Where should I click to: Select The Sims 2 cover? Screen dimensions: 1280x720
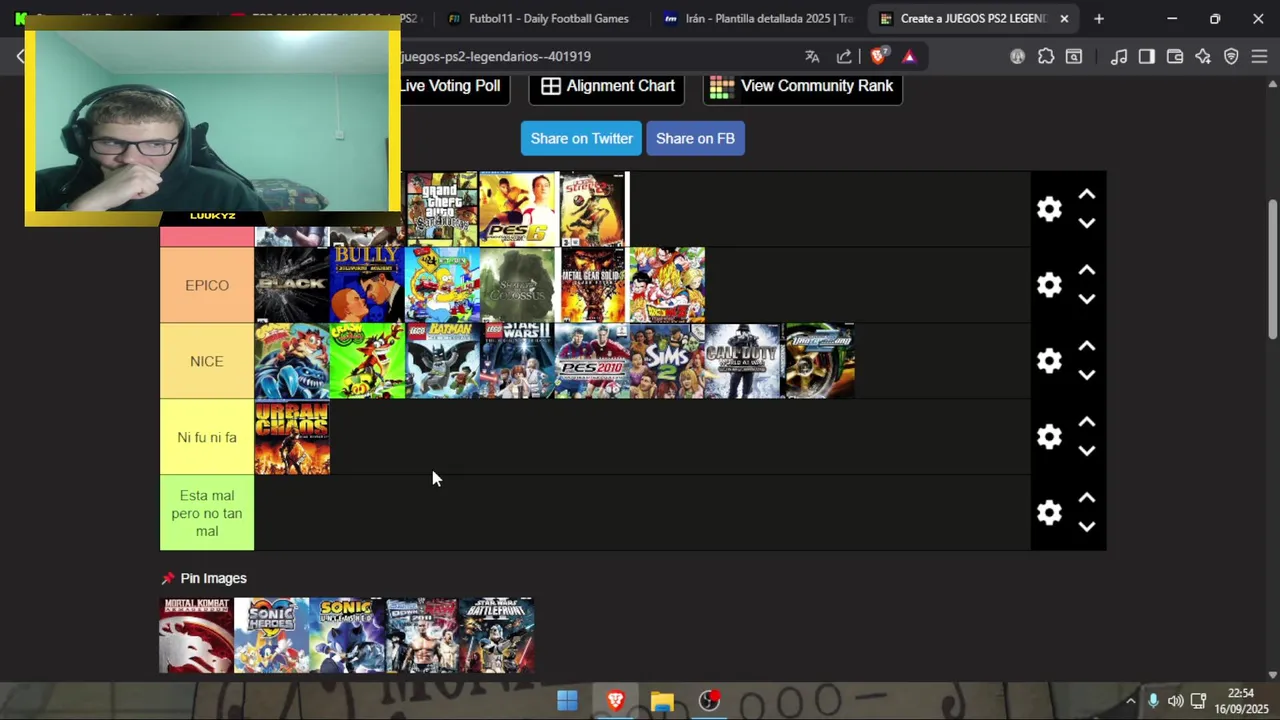click(x=667, y=361)
